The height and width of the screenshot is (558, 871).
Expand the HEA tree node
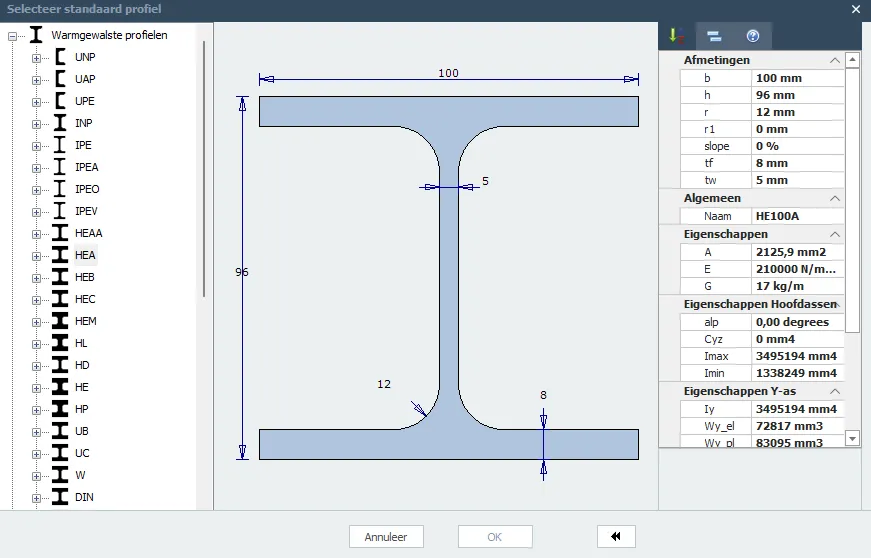[x=37, y=256]
